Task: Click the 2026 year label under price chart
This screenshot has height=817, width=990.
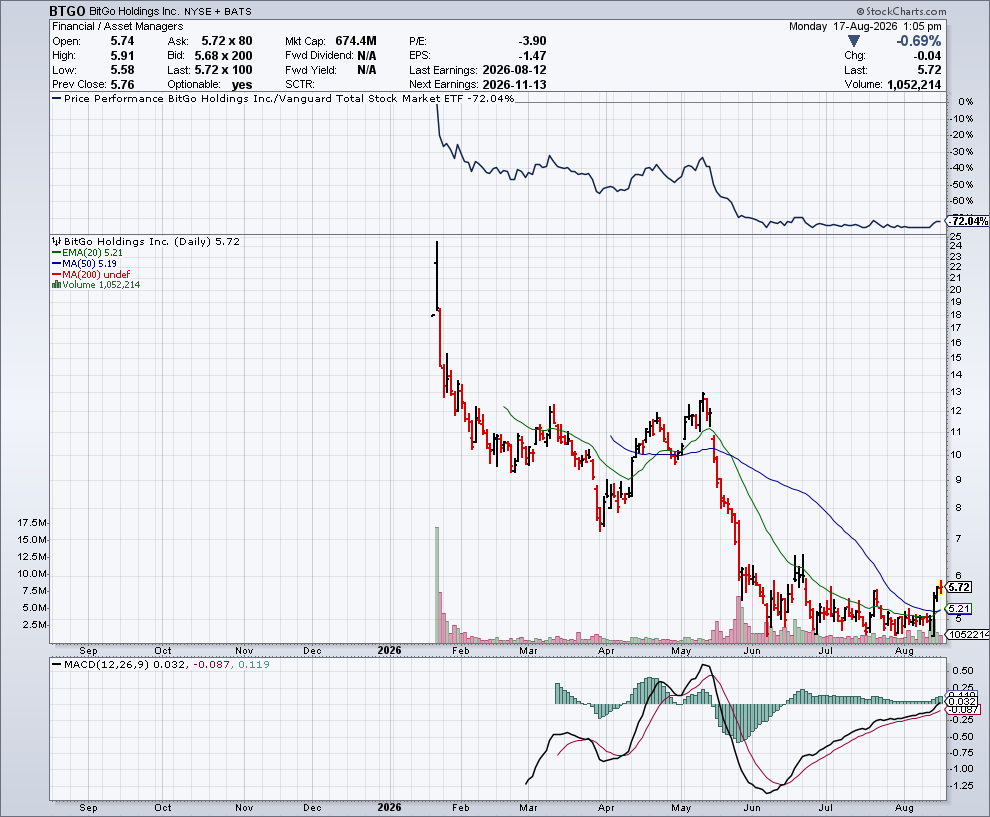Action: [390, 650]
